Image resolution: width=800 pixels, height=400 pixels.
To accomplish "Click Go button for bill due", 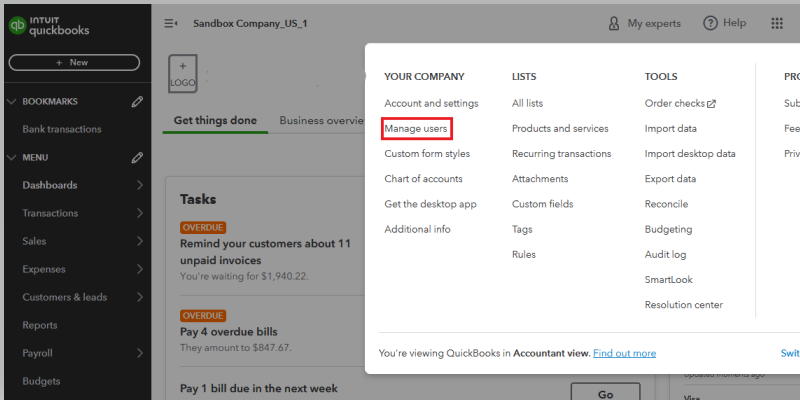I will tap(605, 394).
